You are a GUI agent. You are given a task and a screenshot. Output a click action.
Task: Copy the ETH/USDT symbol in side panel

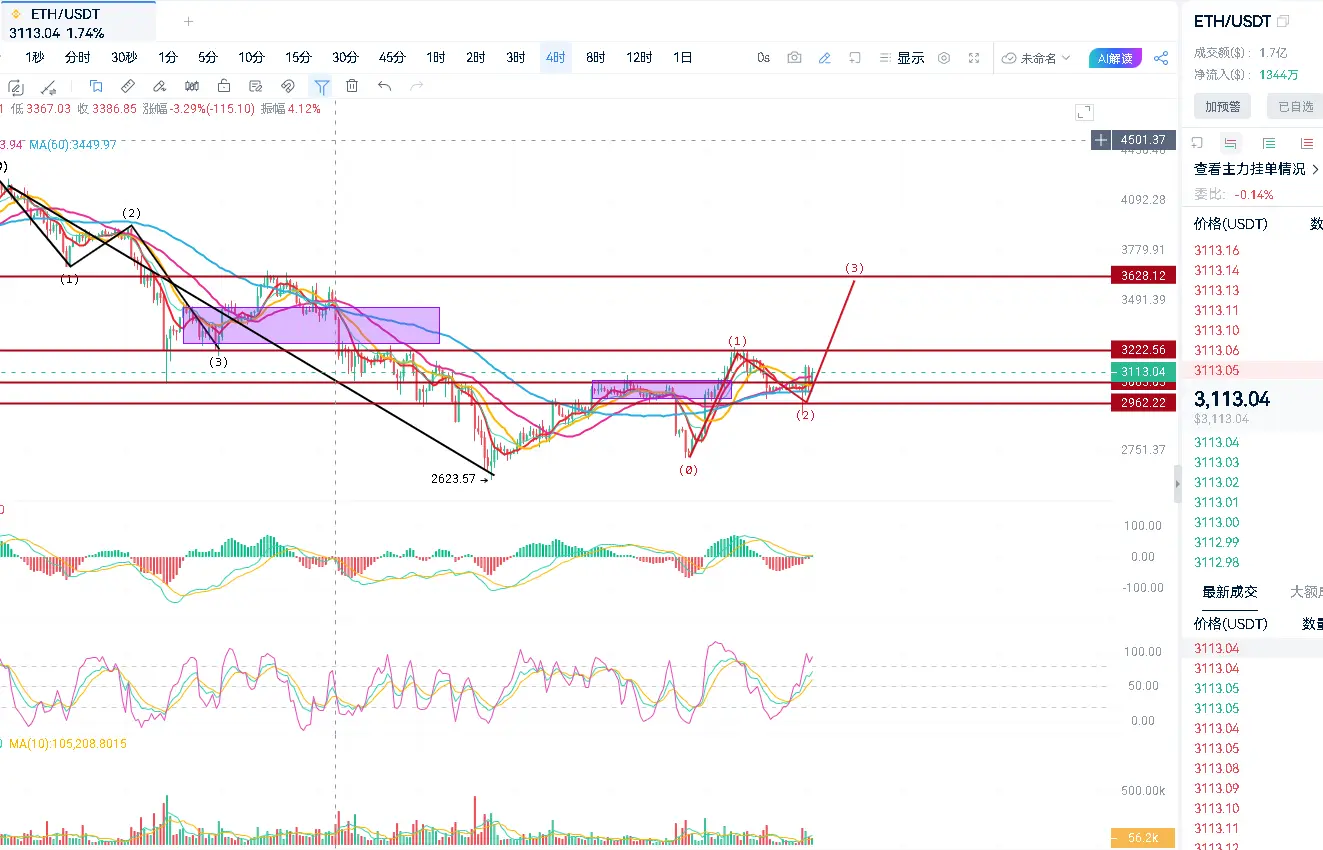click(1284, 21)
